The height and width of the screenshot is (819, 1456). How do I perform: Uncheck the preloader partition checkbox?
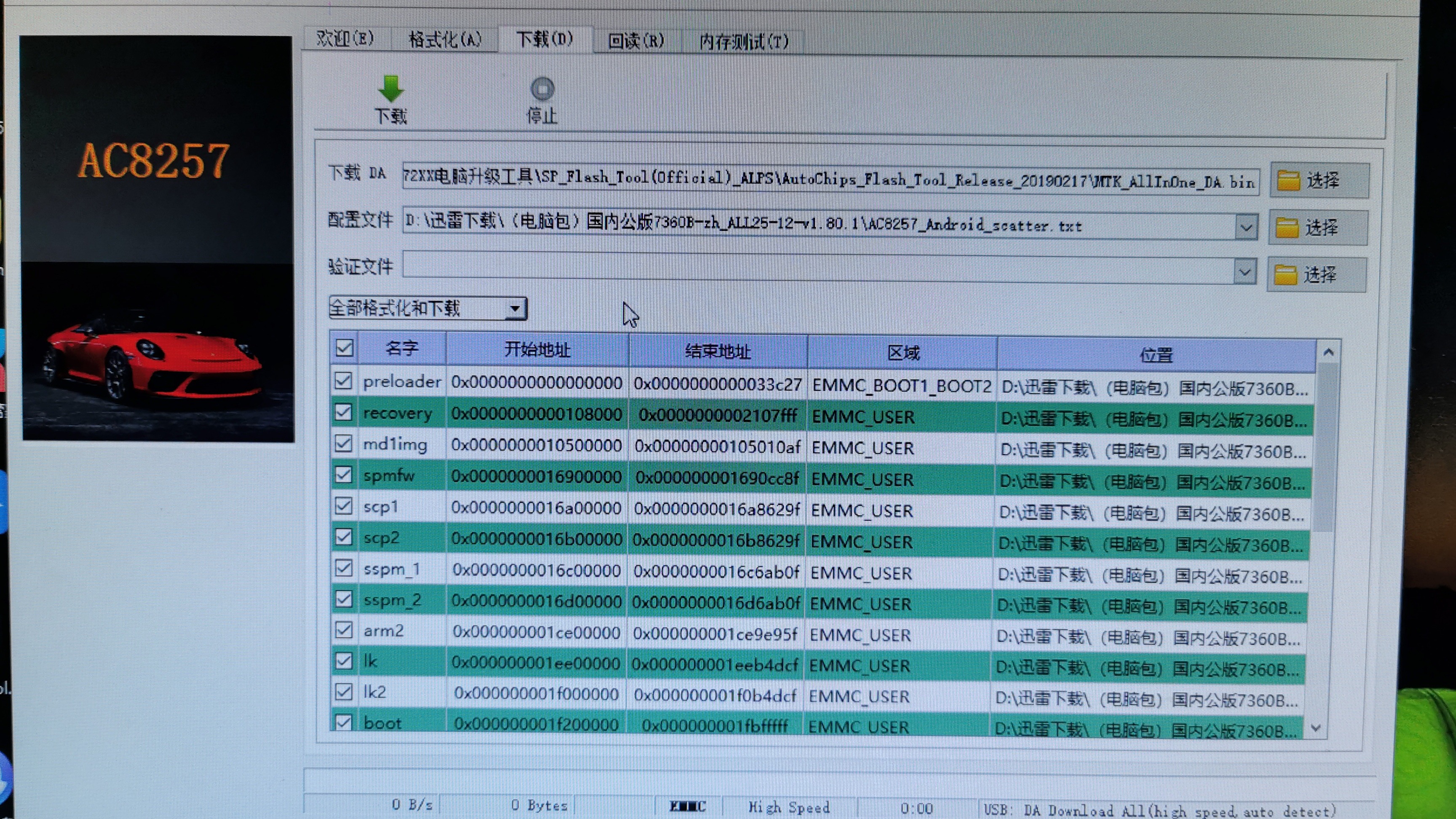(343, 381)
